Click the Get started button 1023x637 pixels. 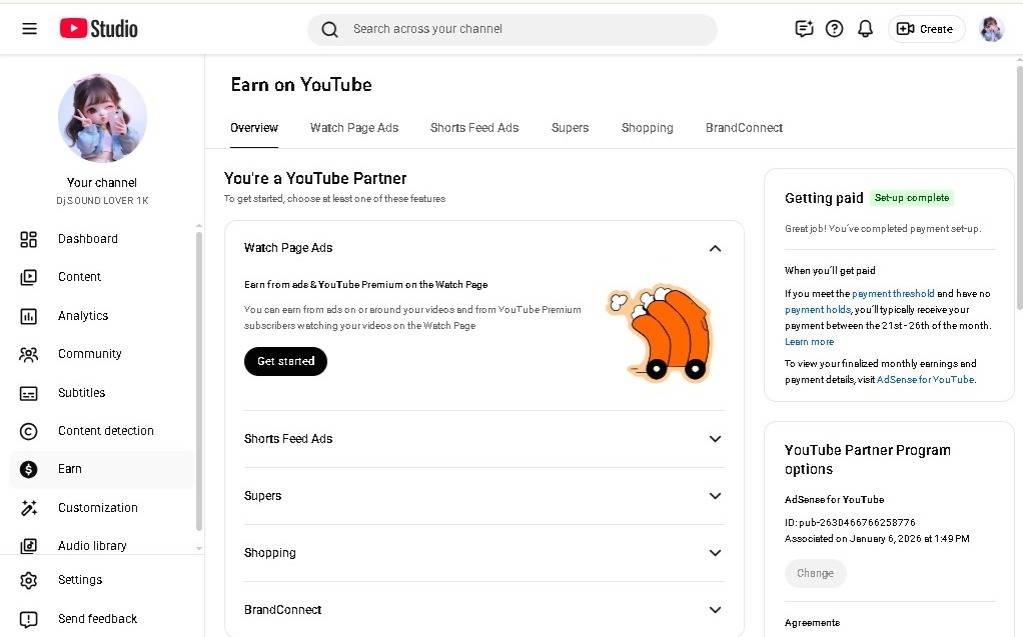pos(285,361)
